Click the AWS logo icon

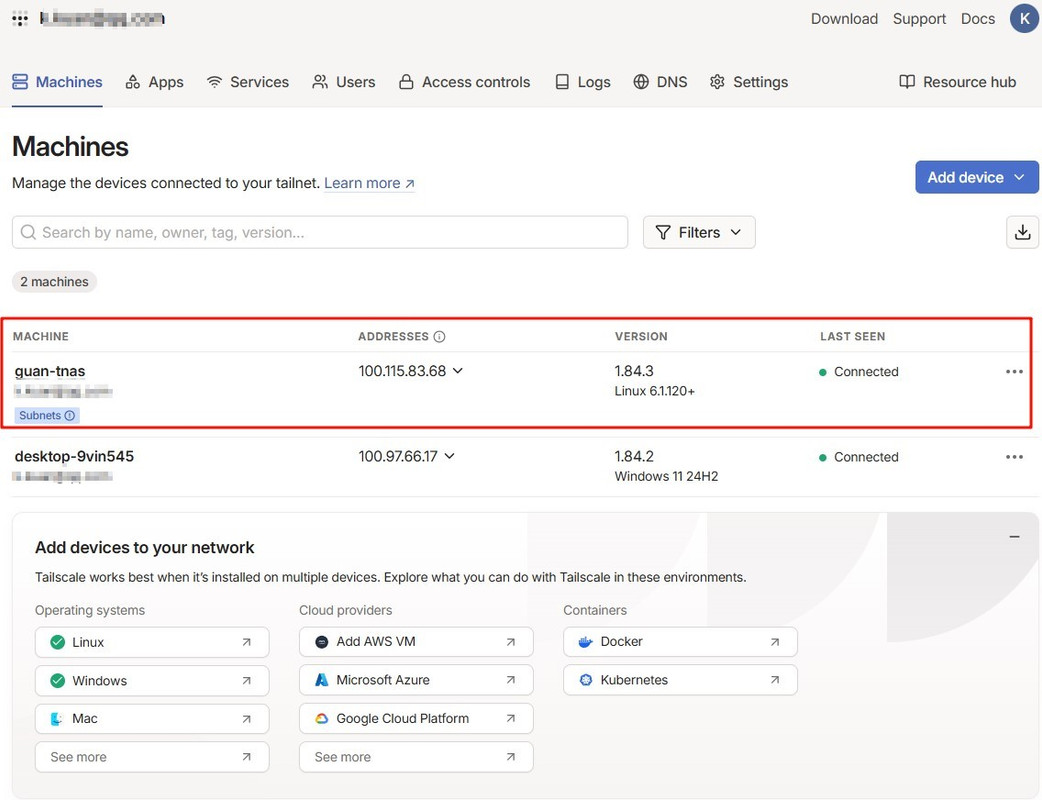[322, 642]
